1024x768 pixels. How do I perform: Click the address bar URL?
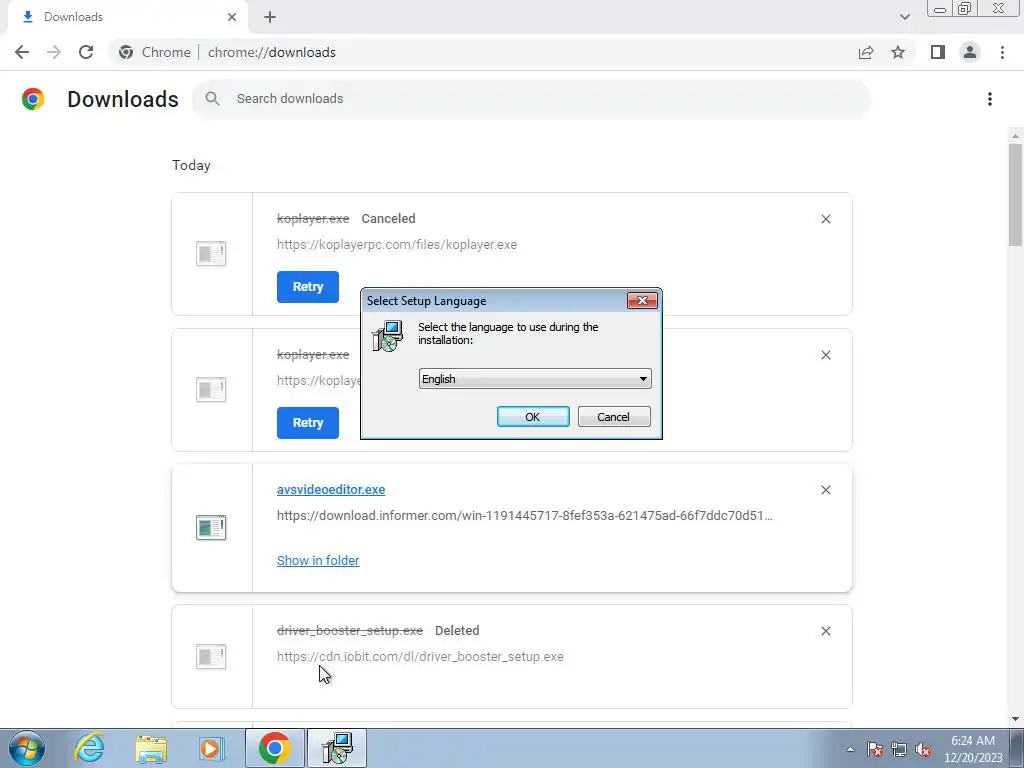pos(272,52)
